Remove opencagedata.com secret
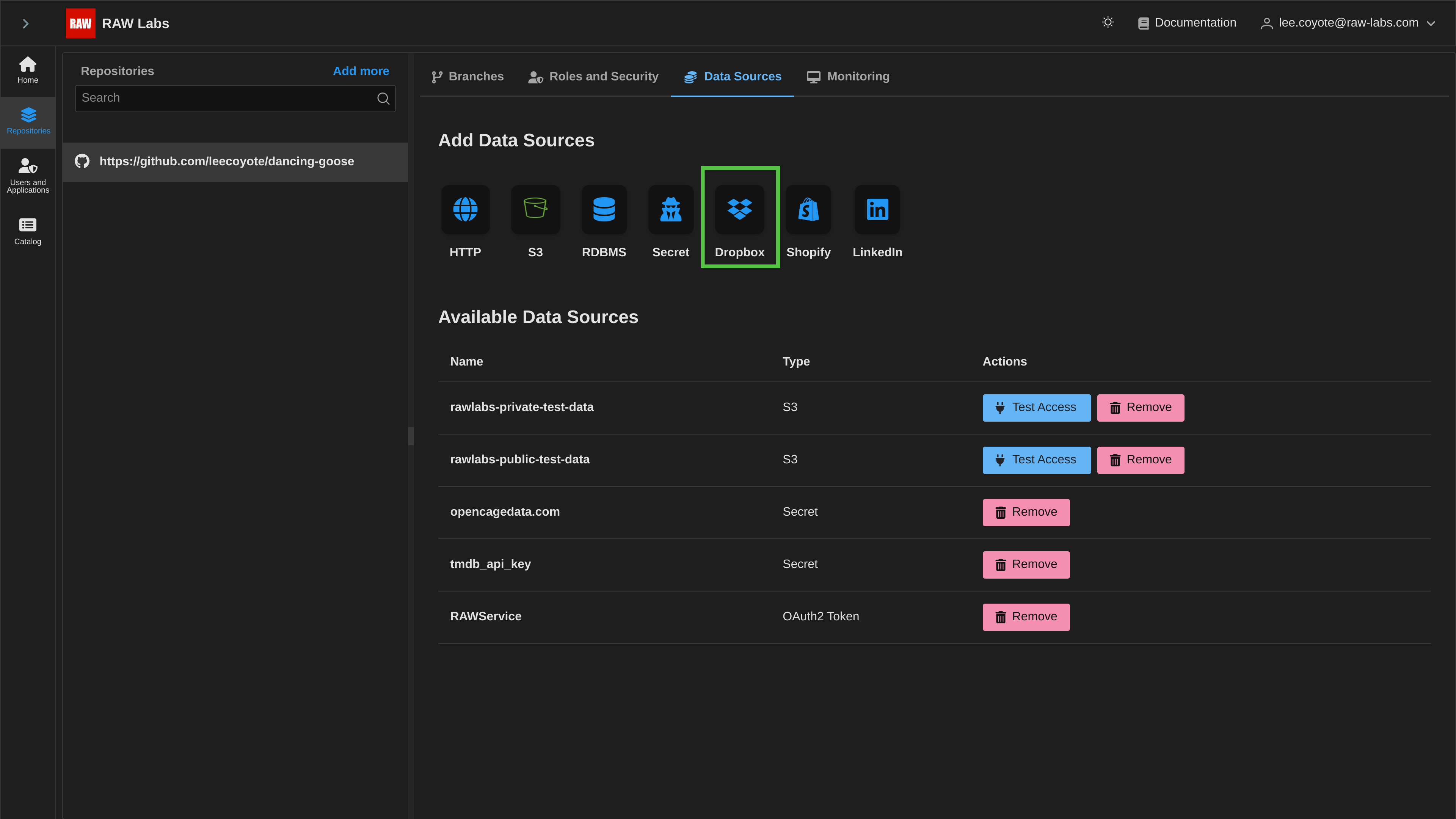 click(x=1026, y=512)
